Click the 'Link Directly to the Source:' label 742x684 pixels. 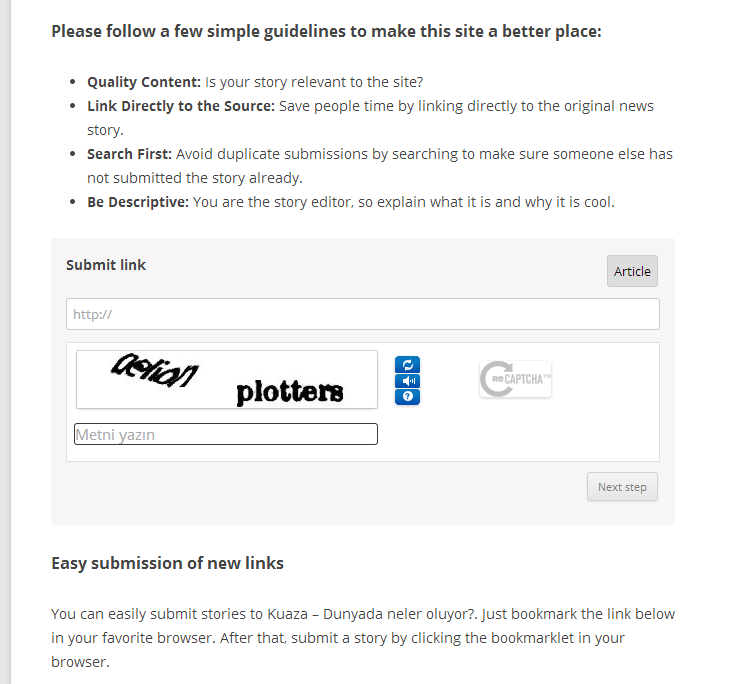(x=181, y=106)
